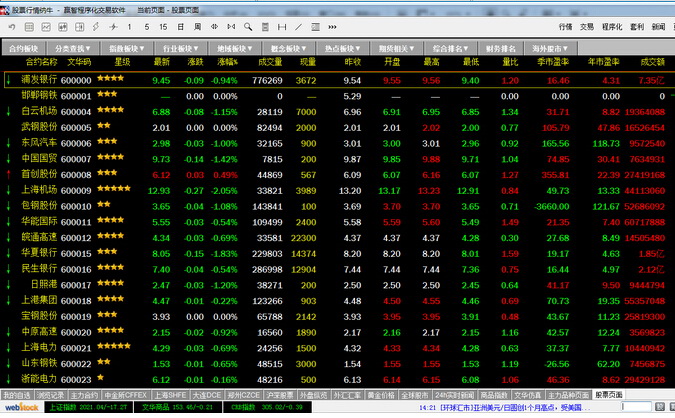Switch to the 我的自选 tab
675x418 pixels.
[16, 395]
